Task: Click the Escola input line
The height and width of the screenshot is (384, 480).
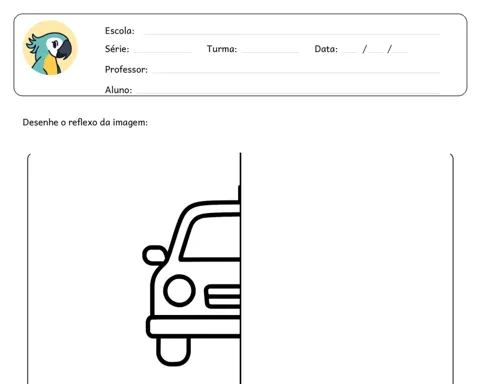Action: (x=292, y=34)
